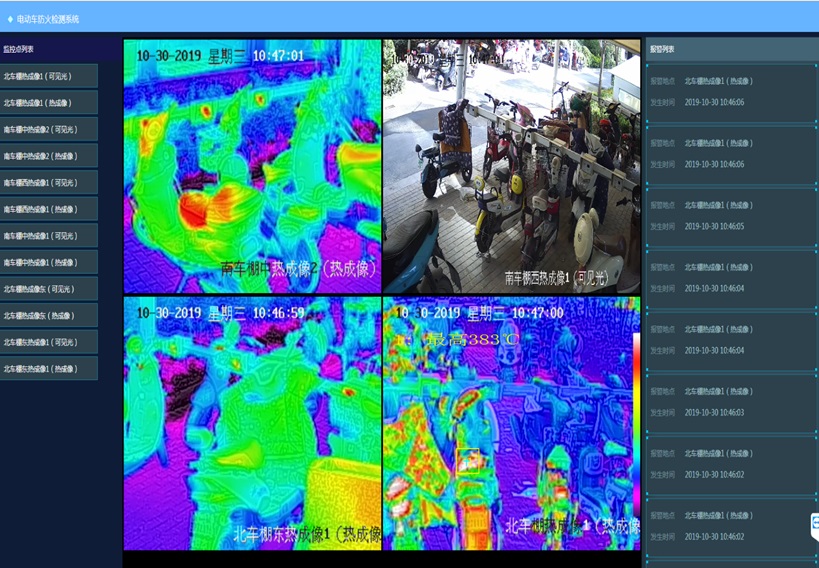Click the 监控点列表 panel header

(x=61, y=49)
